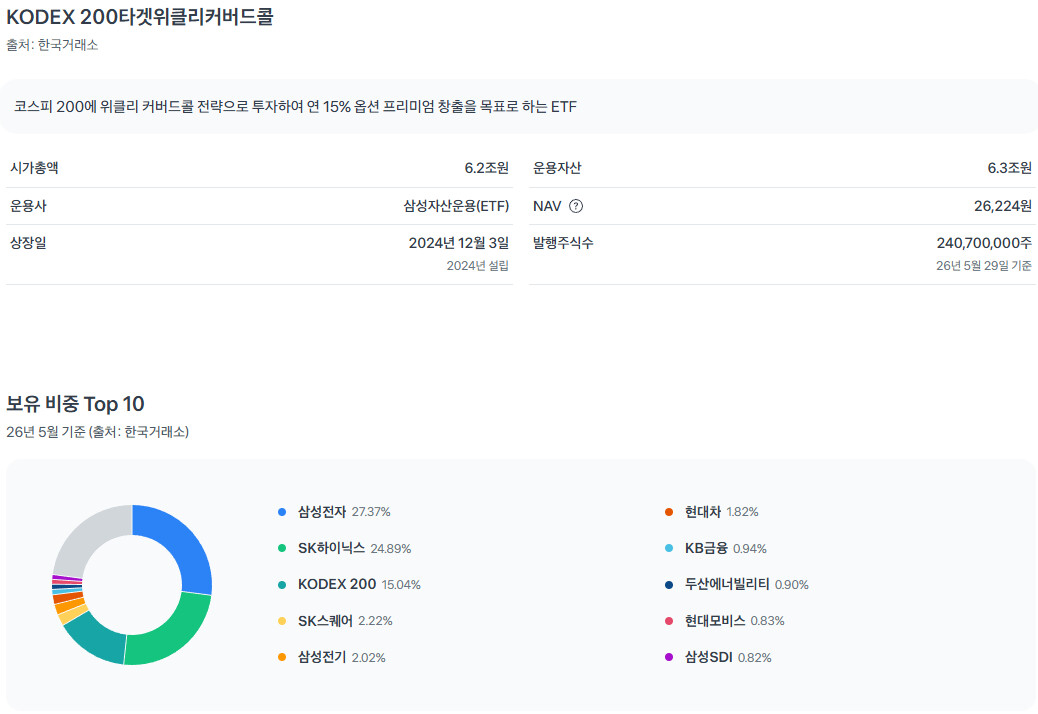Click the 2.02% weight value
The width and height of the screenshot is (1038, 714).
tap(368, 658)
